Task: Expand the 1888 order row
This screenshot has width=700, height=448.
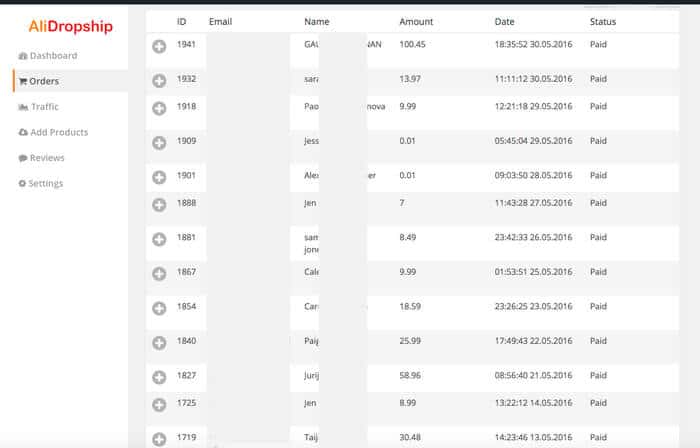Action: 159,205
